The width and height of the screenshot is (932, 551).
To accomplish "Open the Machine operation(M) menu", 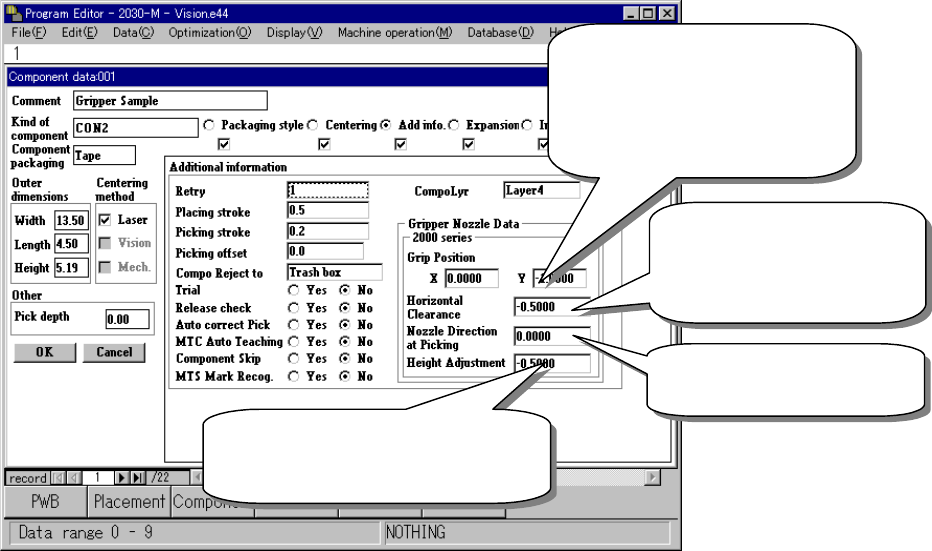I will pyautogui.click(x=395, y=33).
